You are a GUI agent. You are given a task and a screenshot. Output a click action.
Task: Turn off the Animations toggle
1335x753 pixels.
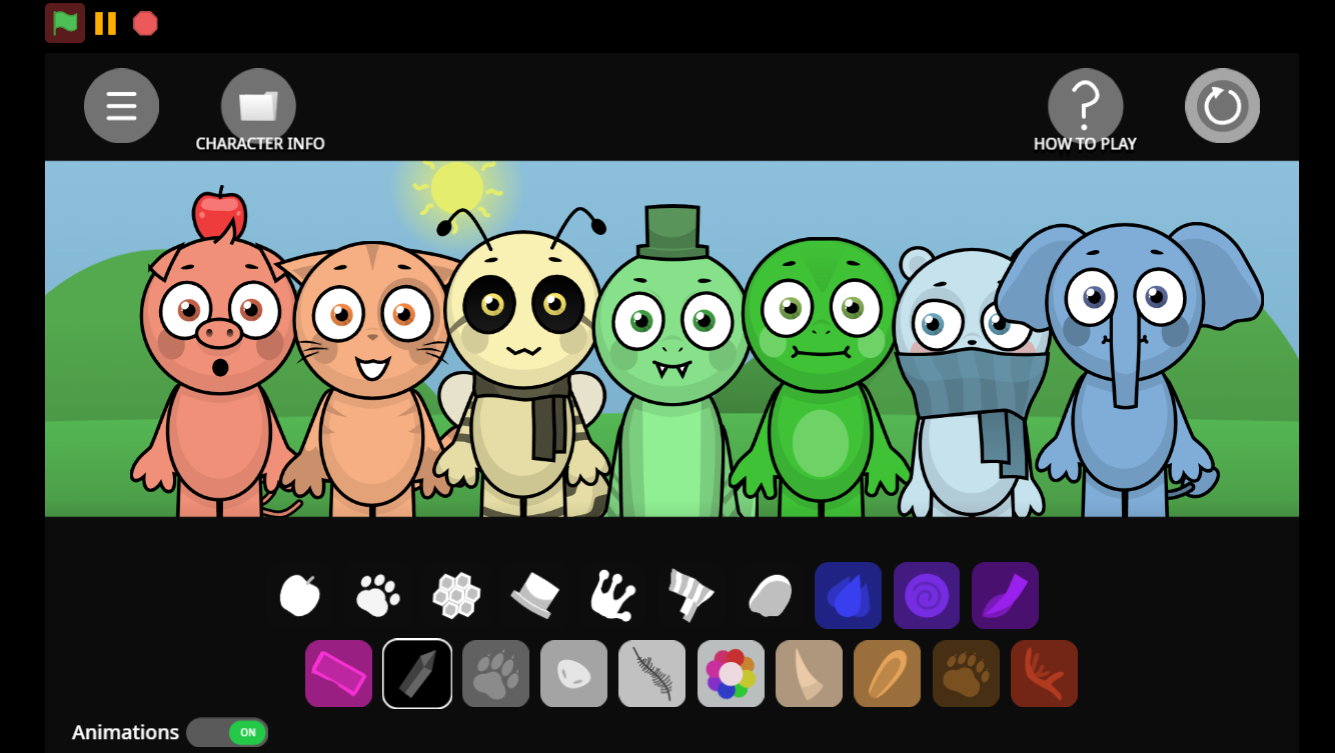[x=228, y=732]
